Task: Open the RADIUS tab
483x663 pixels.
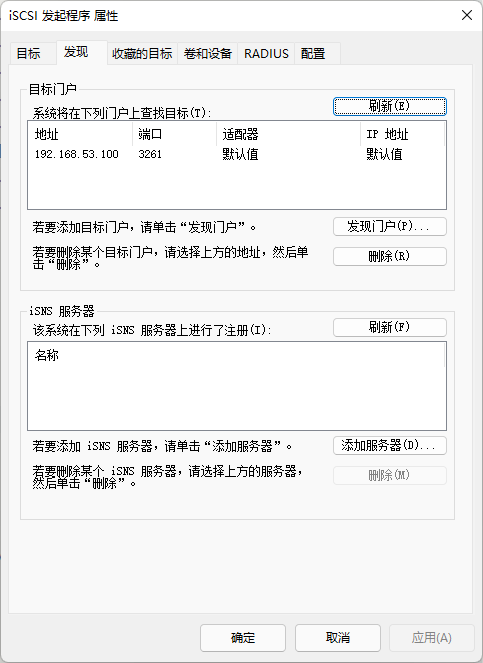Action: [266, 54]
